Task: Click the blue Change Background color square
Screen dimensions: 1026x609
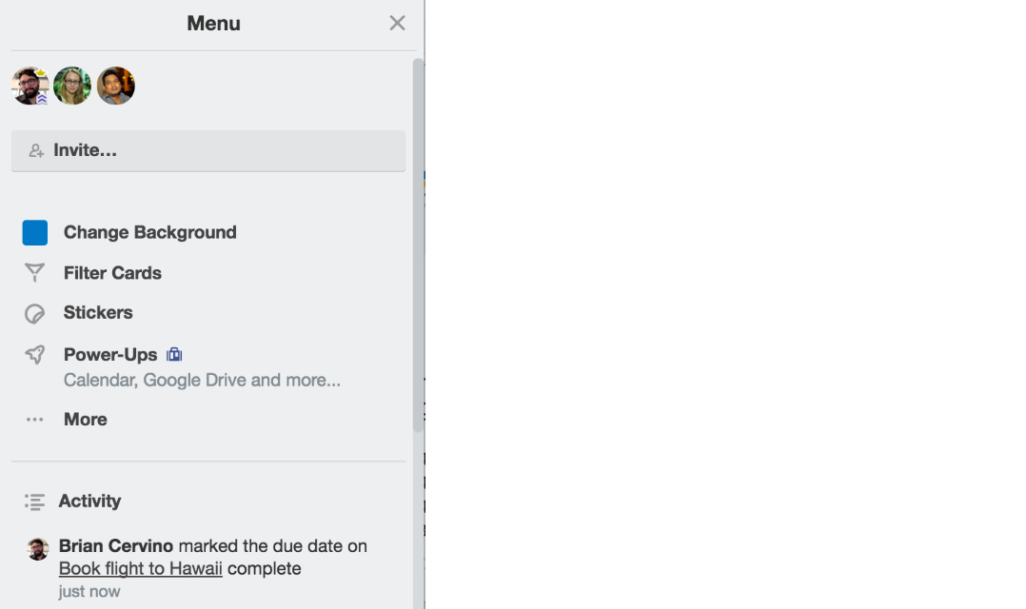Action: [35, 232]
